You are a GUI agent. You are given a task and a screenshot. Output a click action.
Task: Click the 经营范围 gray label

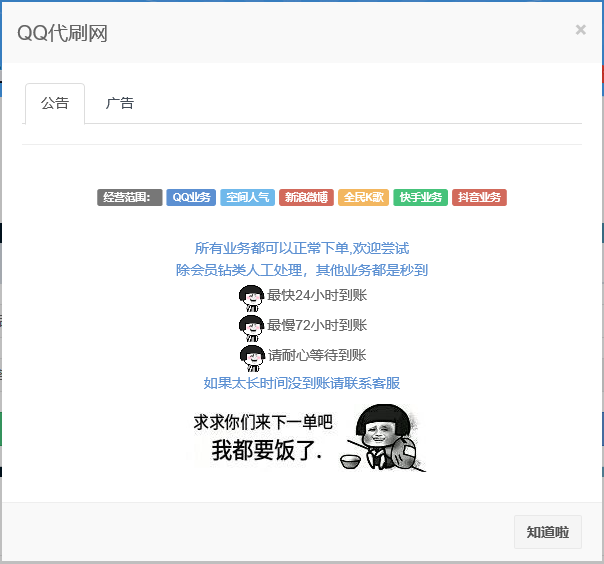129,197
